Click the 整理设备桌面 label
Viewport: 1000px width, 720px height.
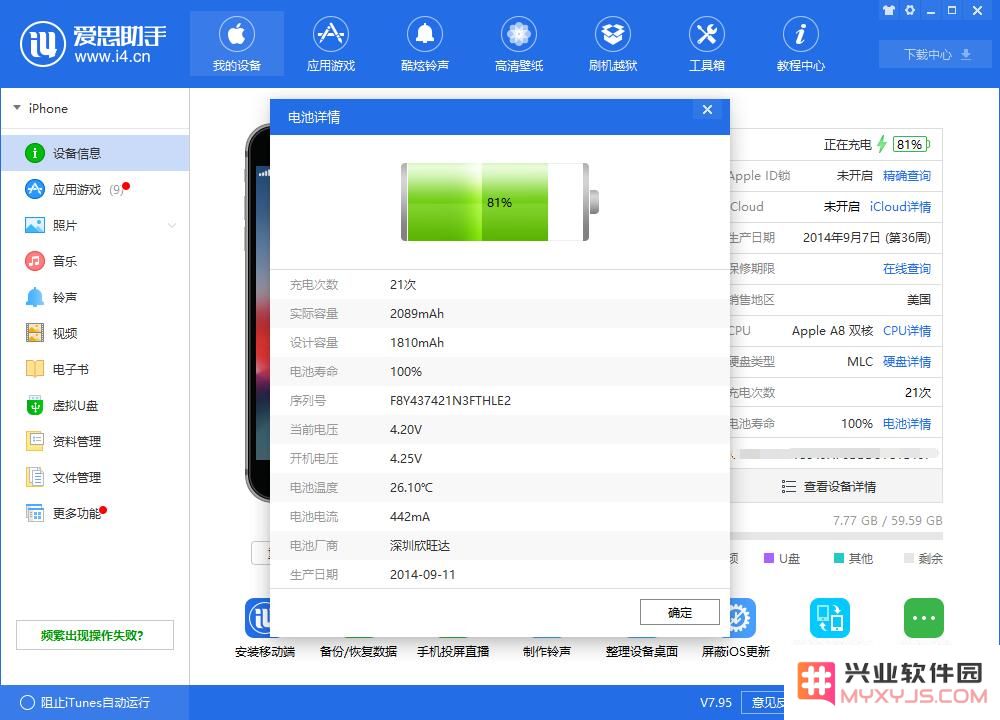[642, 651]
